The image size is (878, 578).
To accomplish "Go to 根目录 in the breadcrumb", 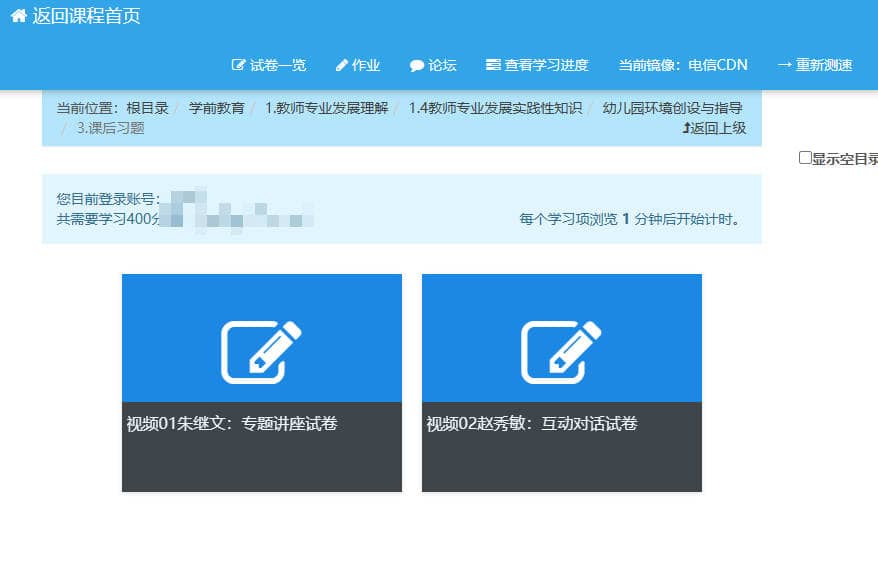I will pyautogui.click(x=147, y=108).
